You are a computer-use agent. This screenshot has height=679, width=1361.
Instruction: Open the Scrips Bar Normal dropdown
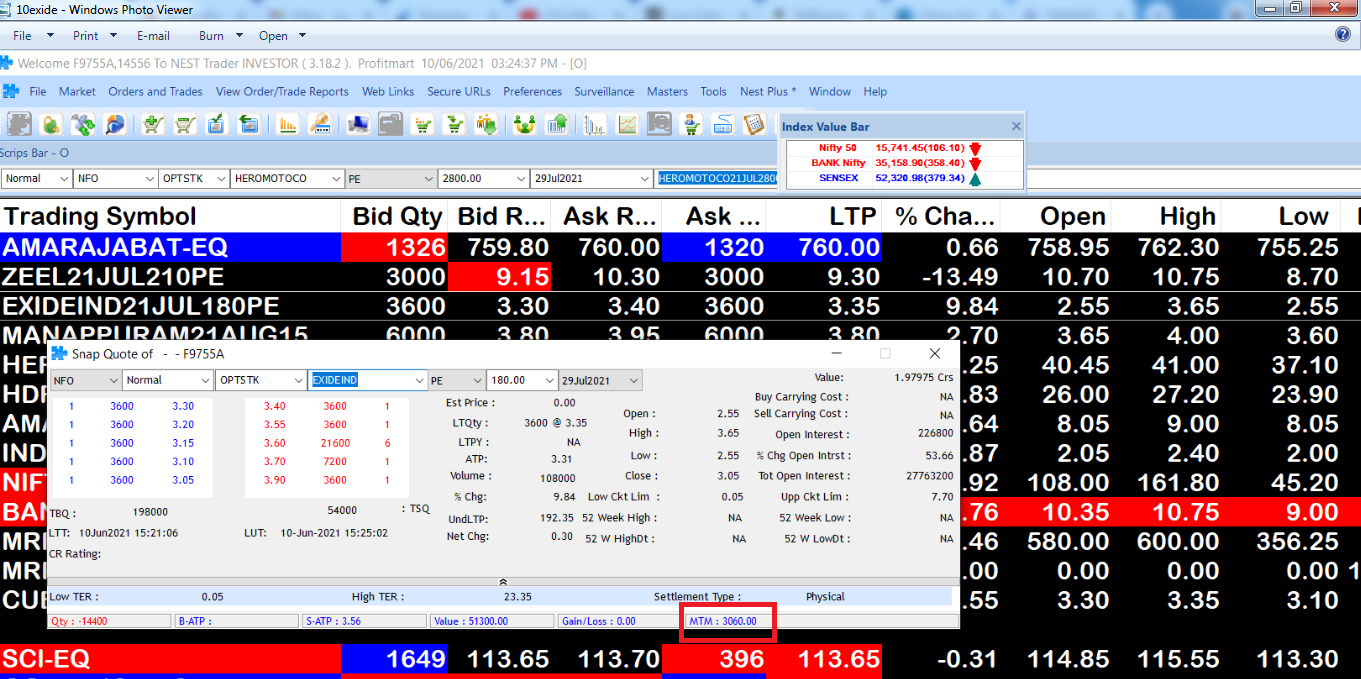click(66, 178)
